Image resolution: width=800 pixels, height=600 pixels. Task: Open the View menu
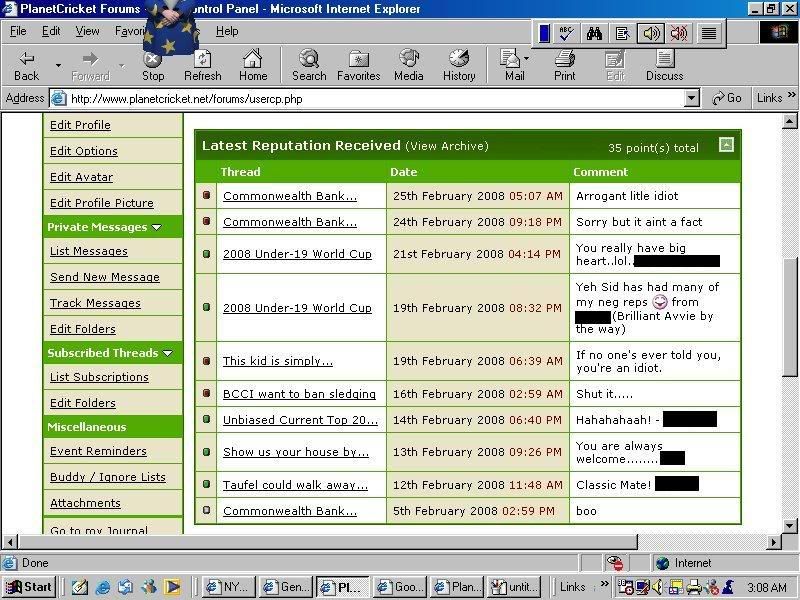coord(87,31)
